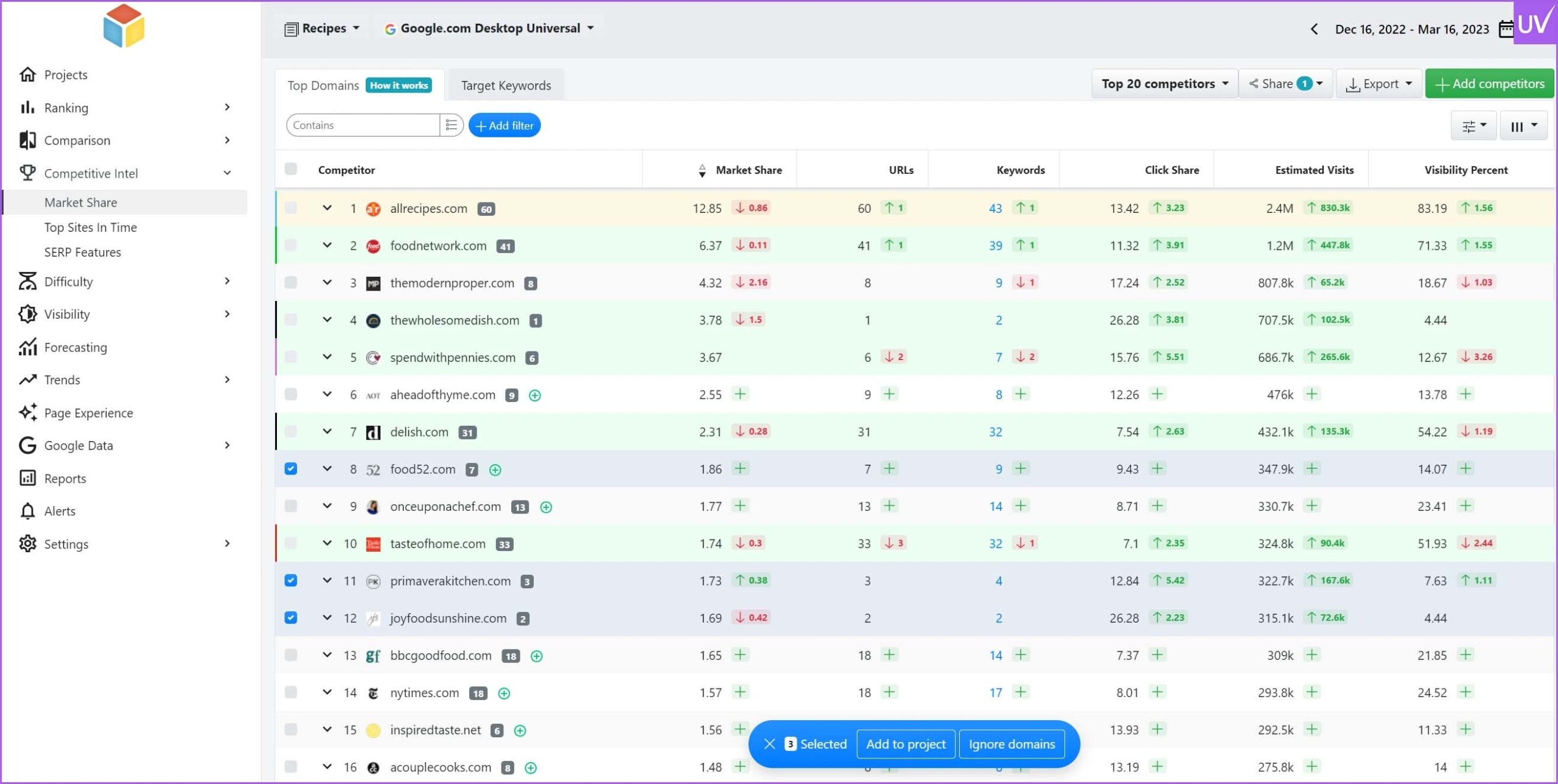Open the Projects home icon
Image resolution: width=1558 pixels, height=784 pixels.
[x=27, y=74]
